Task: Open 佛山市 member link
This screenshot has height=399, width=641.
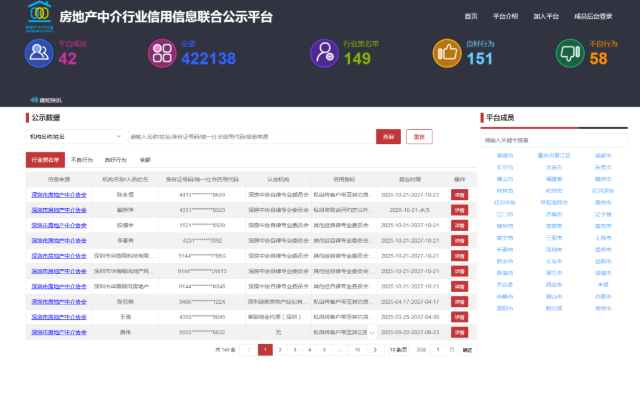Action: pos(505,179)
